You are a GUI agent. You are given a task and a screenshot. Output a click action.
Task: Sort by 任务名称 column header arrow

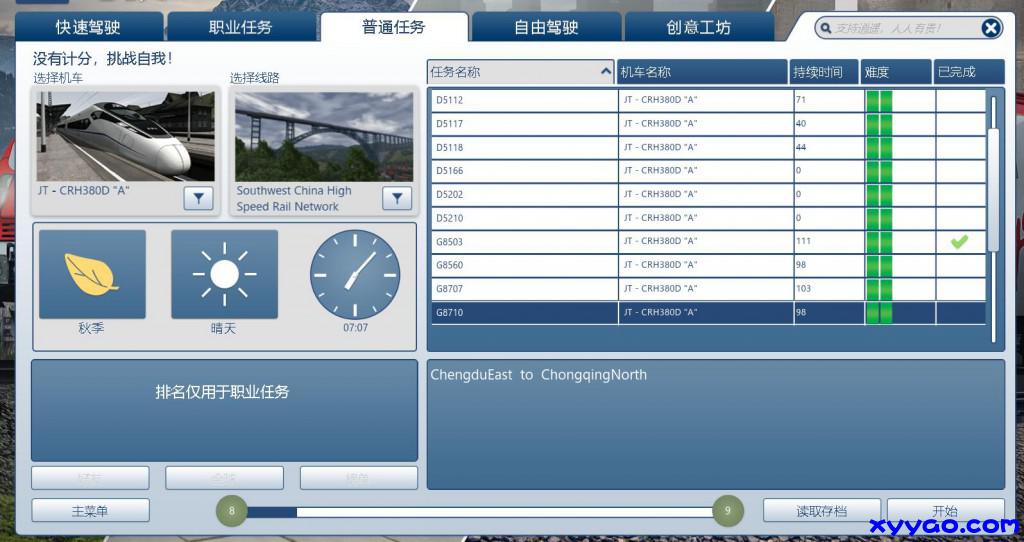(606, 72)
